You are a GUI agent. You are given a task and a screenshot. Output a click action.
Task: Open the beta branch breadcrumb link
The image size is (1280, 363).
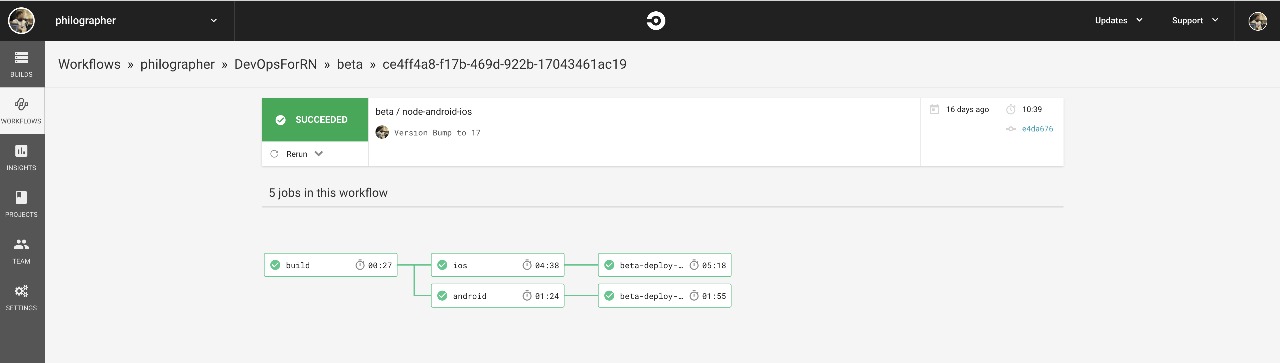click(350, 64)
